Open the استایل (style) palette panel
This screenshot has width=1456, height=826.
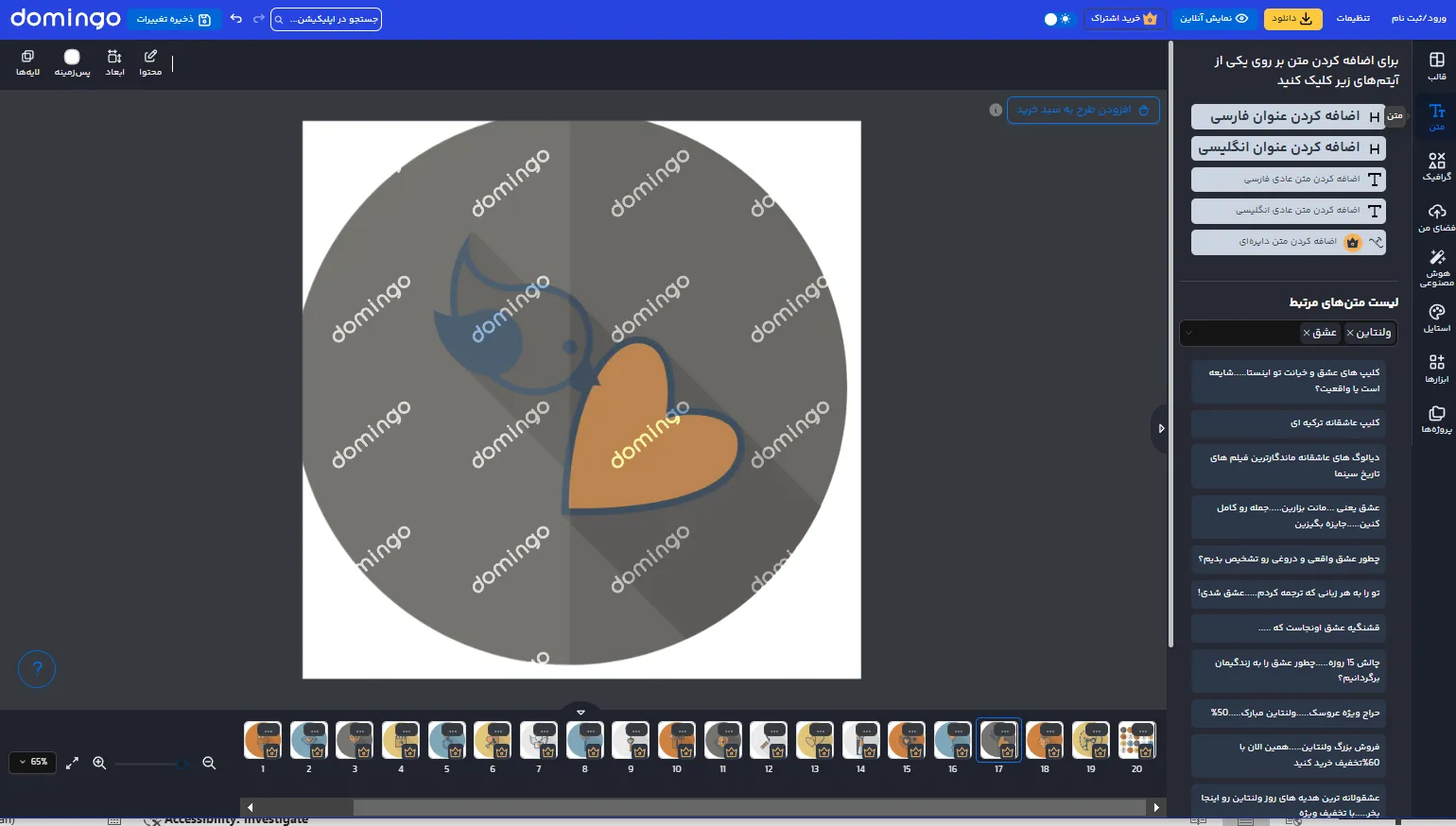pos(1436,318)
